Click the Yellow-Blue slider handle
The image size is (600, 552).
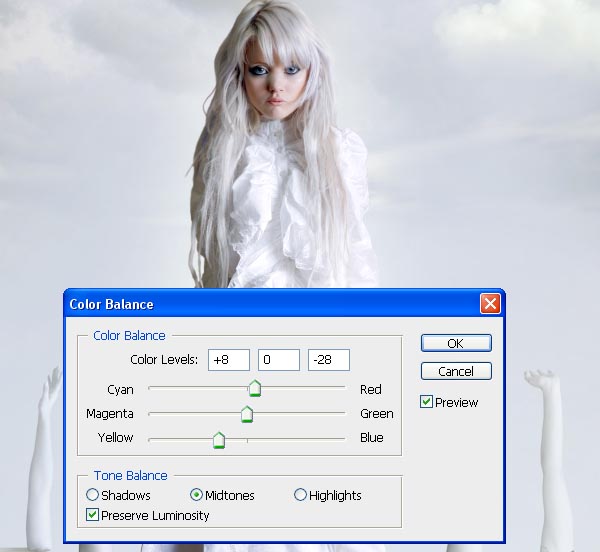(219, 440)
